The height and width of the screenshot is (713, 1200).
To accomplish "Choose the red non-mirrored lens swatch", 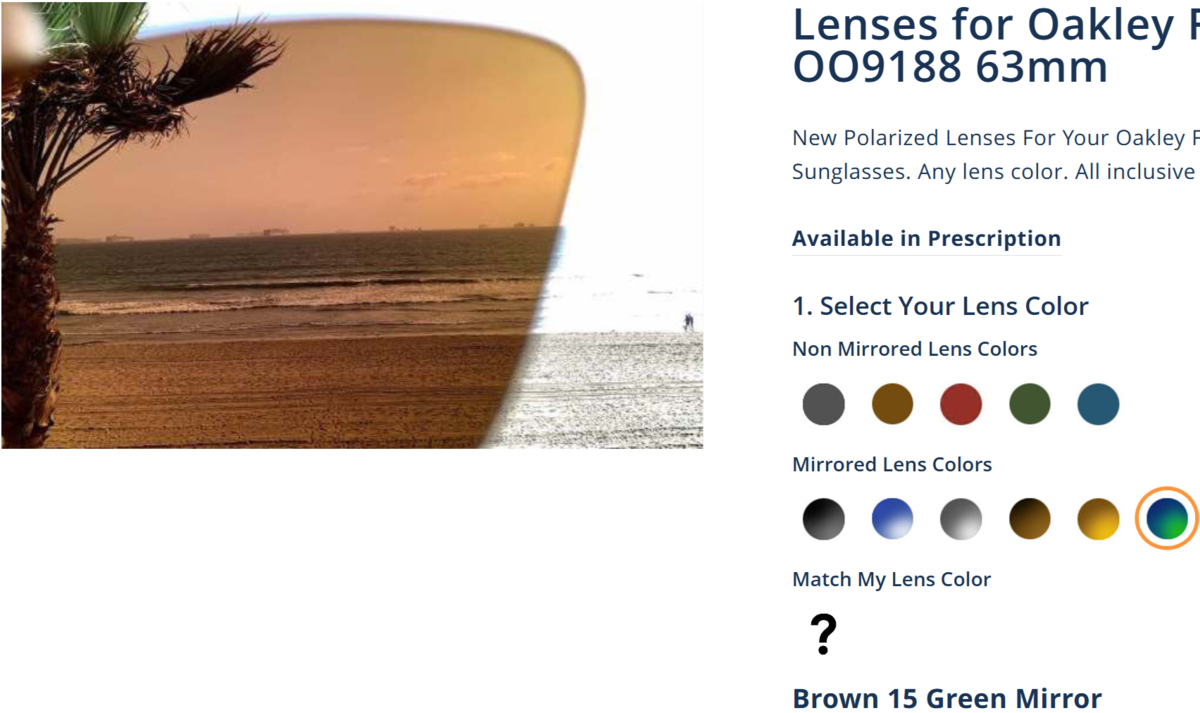I will [x=961, y=404].
